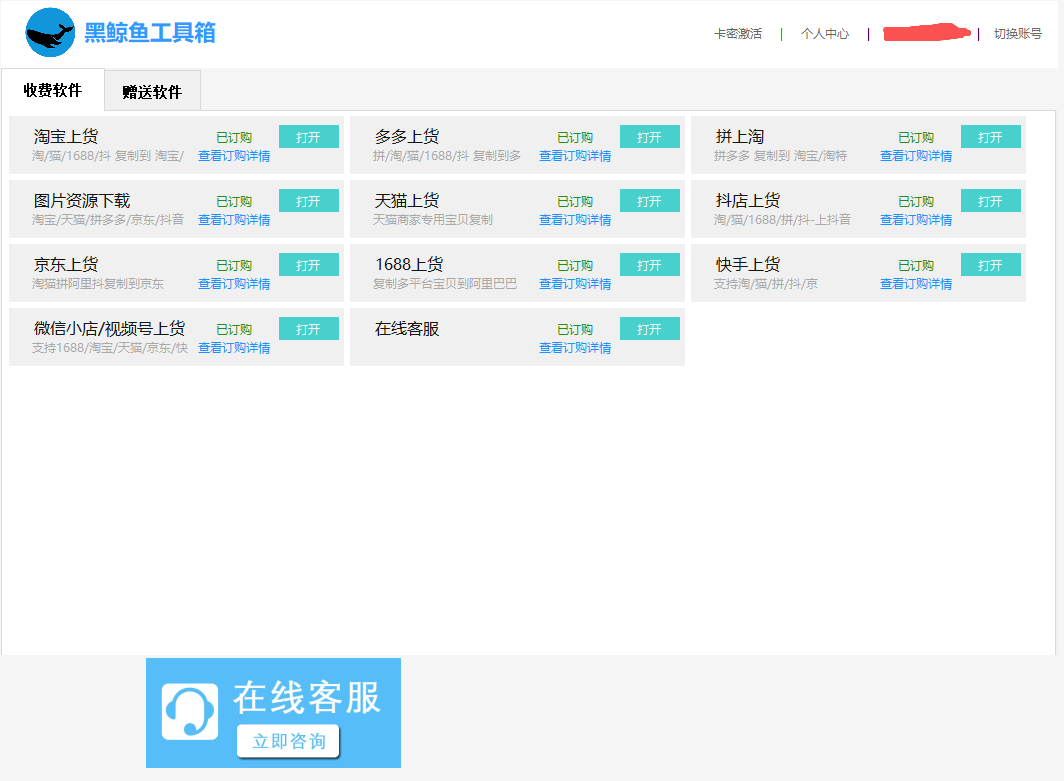Screen dimensions: 1064x781
Task: Open the 微信小店/视频号上货 tool
Action: (x=309, y=328)
